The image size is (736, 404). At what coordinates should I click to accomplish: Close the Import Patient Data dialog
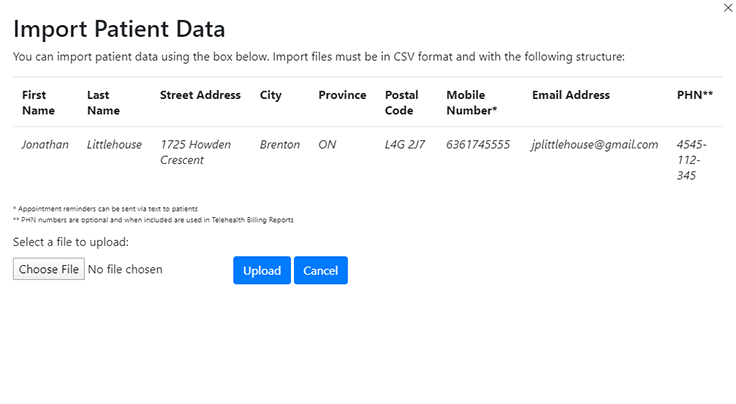point(728,8)
